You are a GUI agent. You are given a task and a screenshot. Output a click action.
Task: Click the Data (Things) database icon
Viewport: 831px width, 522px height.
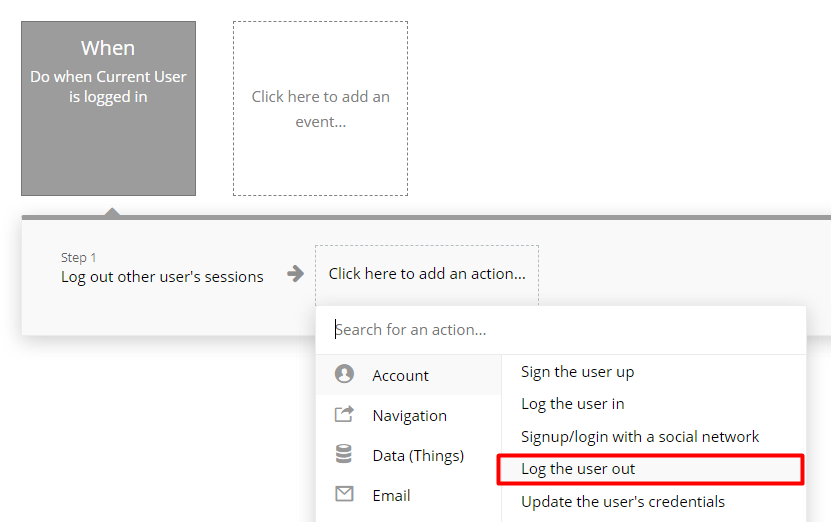(x=344, y=454)
